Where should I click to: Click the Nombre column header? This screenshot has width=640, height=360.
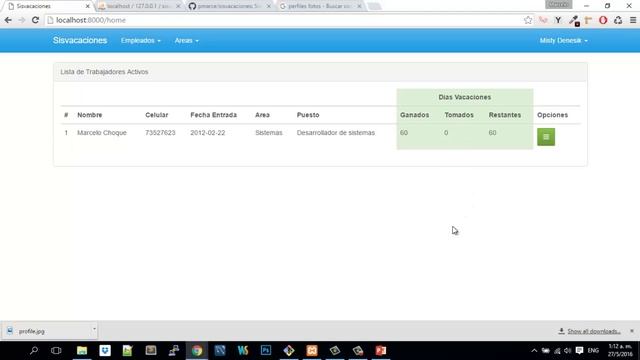coord(89,115)
